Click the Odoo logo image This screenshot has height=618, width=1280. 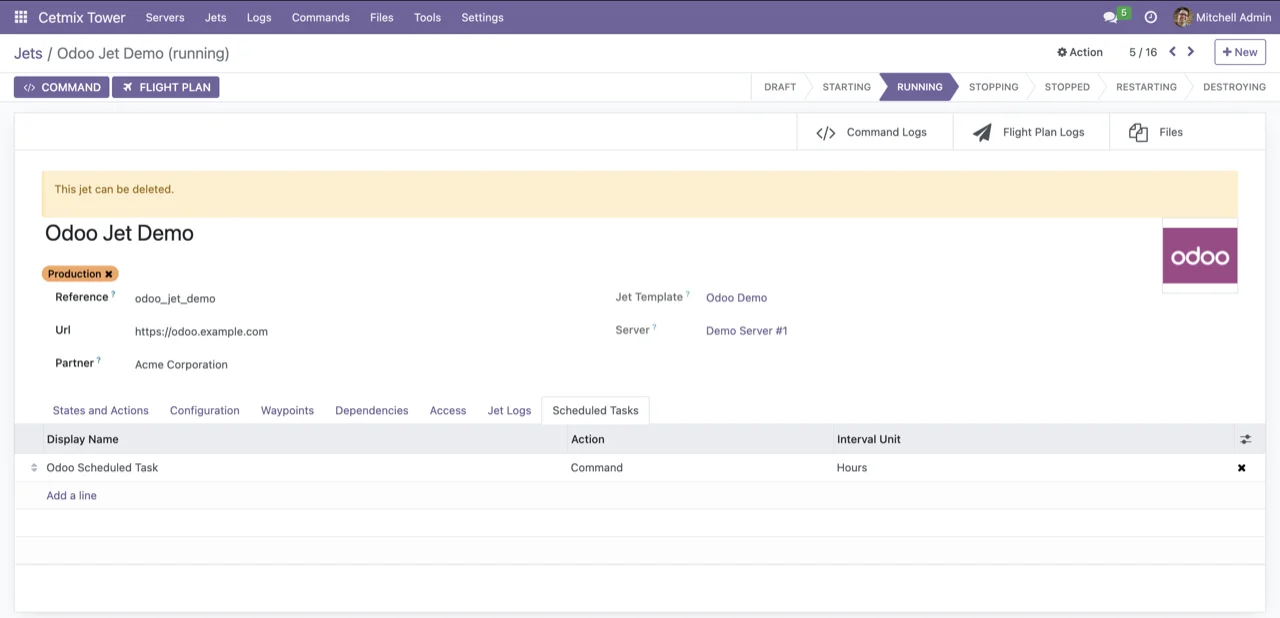pos(1199,255)
